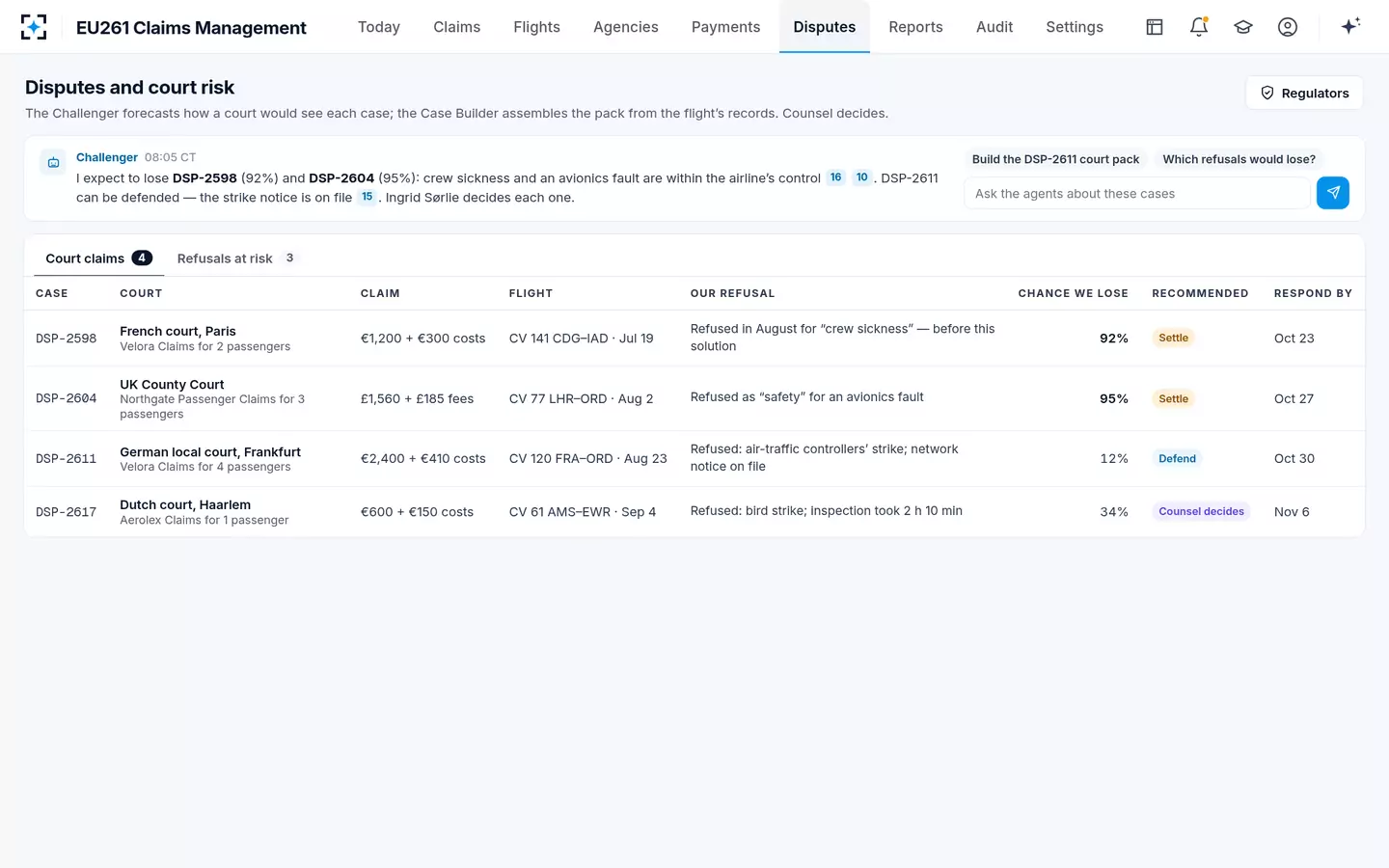Viewport: 1389px width, 868px height.
Task: Select the Disputes nav tab
Action: point(825,27)
